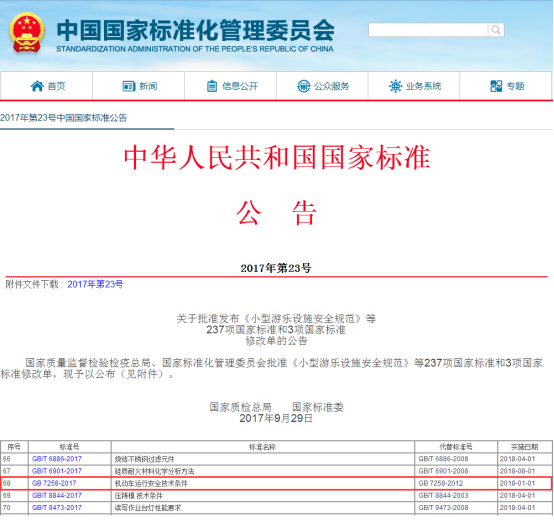554x526 pixels.
Task: Click the 2017年第23号中国国家标准公告 tab heading
Action: pos(64,118)
